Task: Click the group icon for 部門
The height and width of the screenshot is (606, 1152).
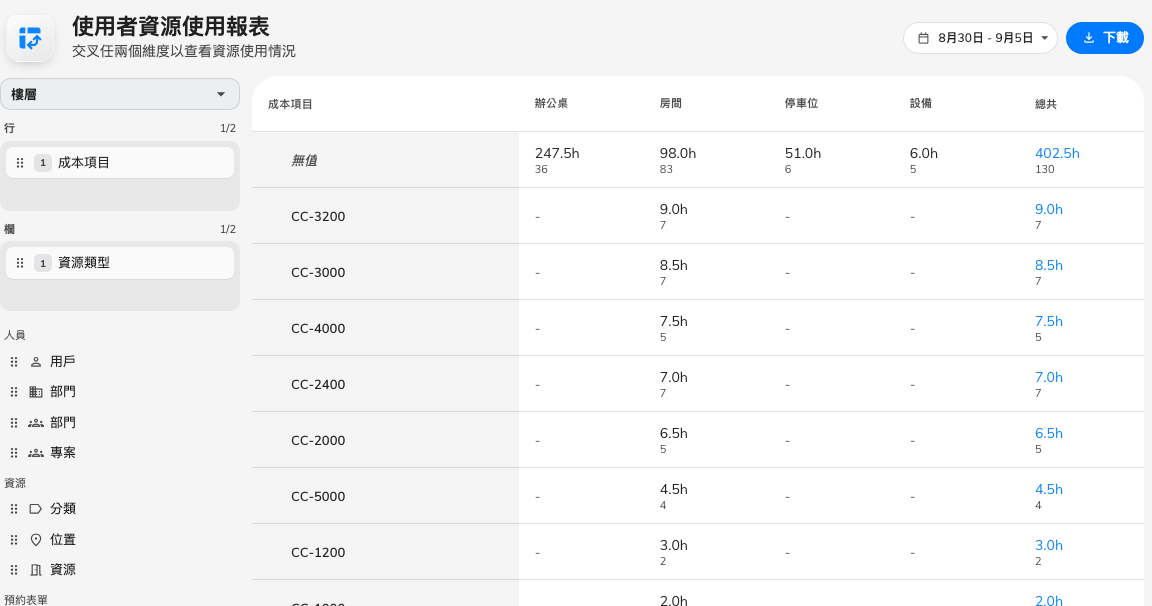Action: pos(35,423)
